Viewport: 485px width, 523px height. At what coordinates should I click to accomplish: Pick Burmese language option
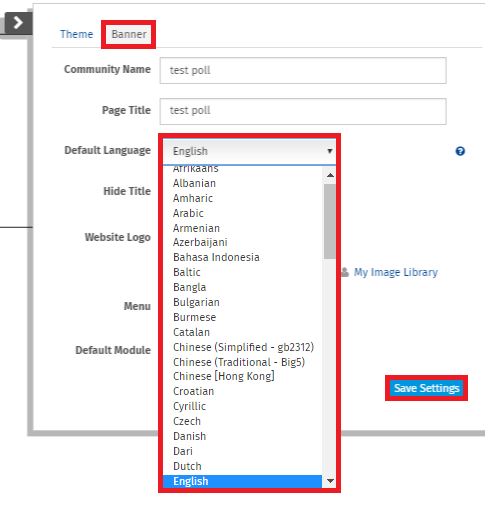coord(242,317)
